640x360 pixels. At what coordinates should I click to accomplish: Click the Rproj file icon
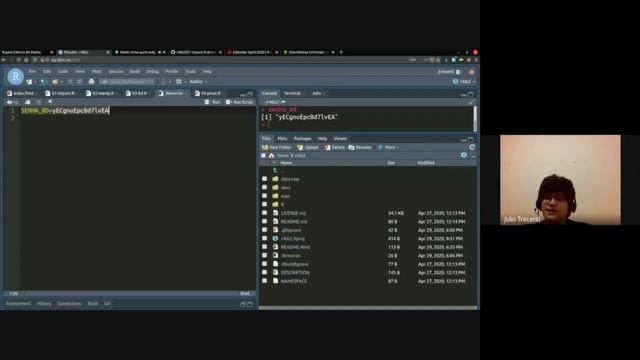pyautogui.click(x=276, y=238)
